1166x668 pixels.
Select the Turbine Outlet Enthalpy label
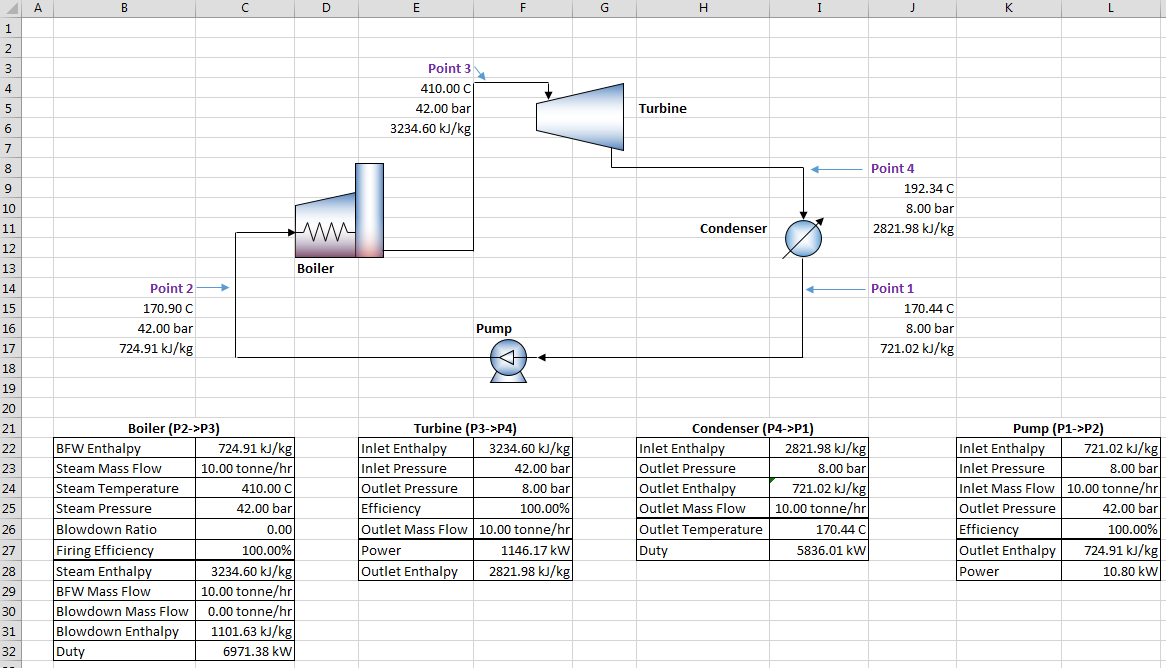(416, 571)
